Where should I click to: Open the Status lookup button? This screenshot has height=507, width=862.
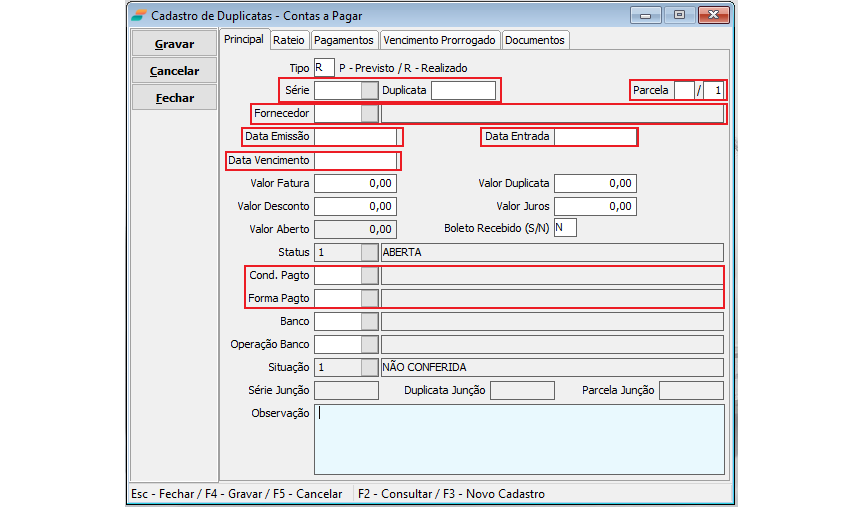coord(370,252)
